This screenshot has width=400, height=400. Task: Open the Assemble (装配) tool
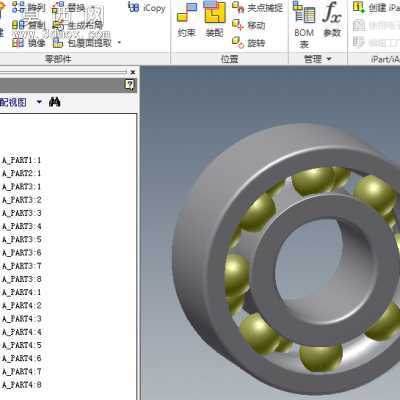(x=214, y=19)
